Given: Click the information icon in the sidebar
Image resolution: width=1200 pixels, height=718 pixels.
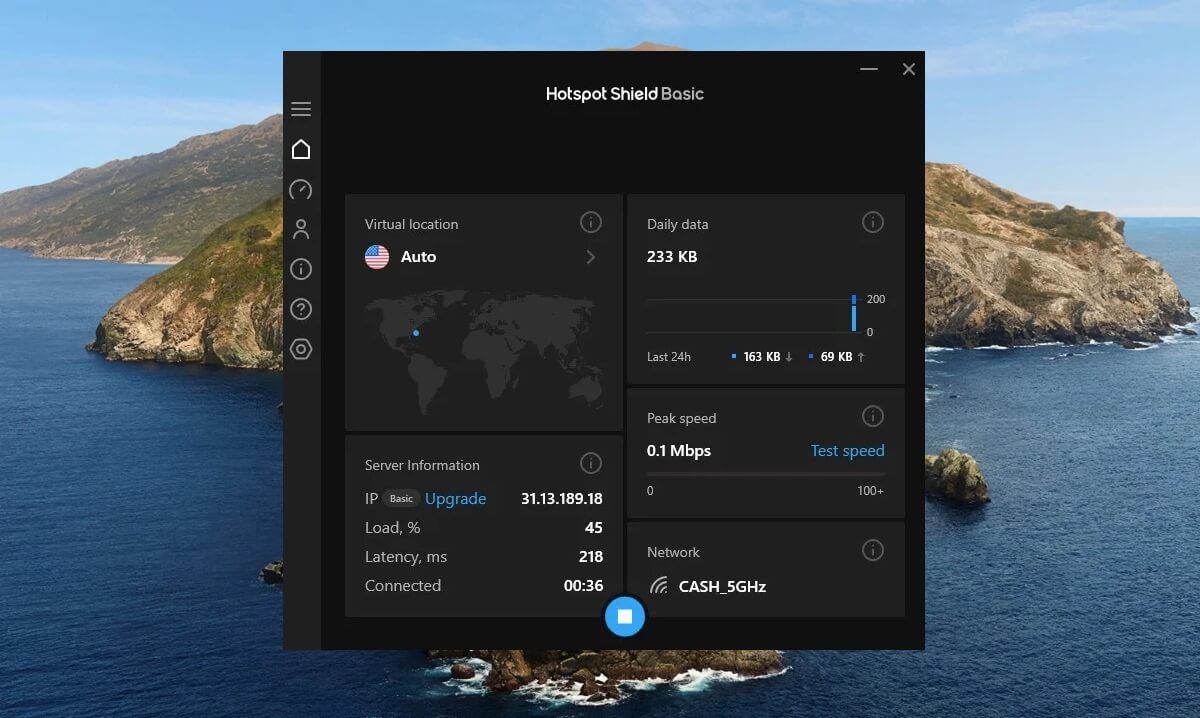Looking at the screenshot, I should coord(301,269).
